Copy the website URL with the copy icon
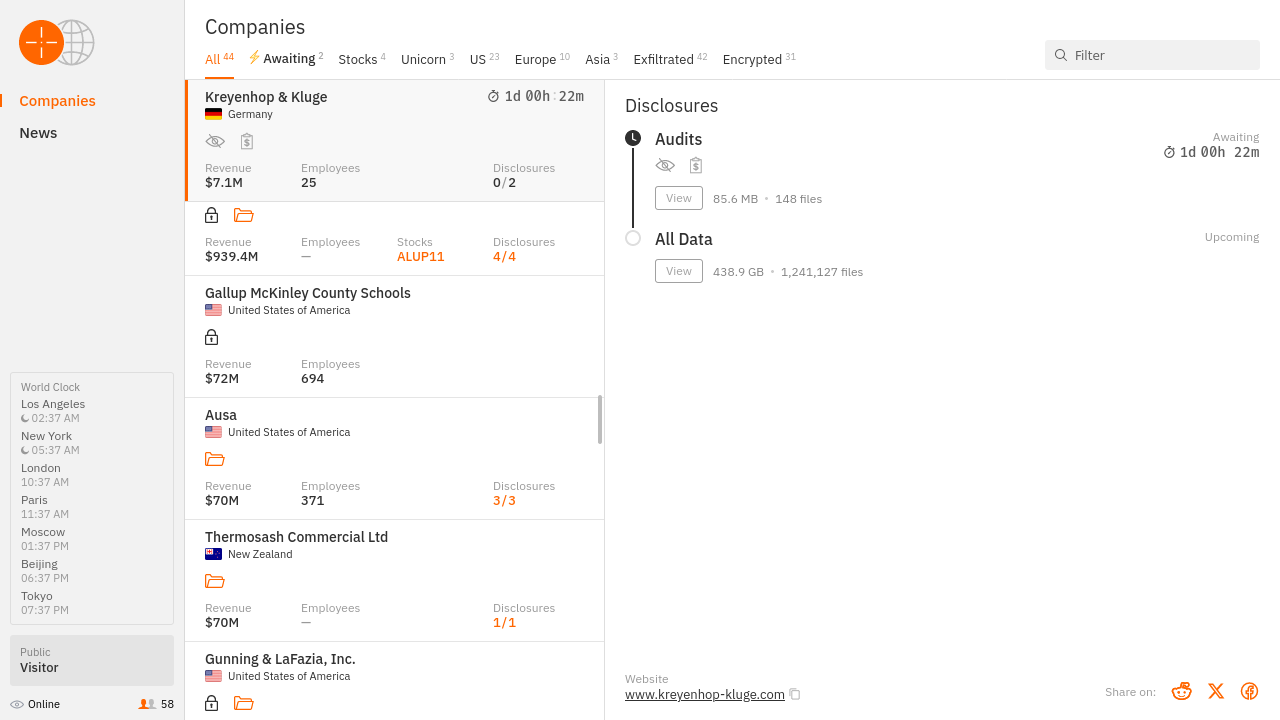This screenshot has width=1280, height=720. pos(795,694)
